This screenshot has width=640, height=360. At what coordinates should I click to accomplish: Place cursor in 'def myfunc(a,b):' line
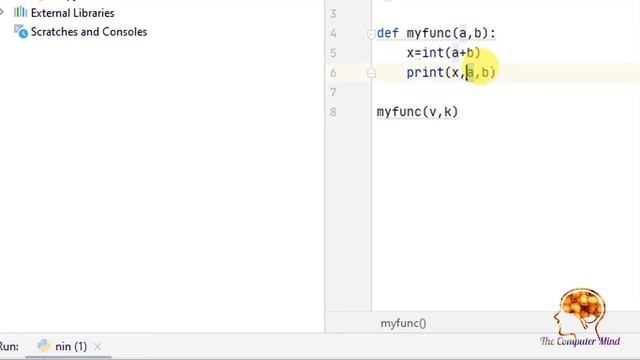(436, 33)
